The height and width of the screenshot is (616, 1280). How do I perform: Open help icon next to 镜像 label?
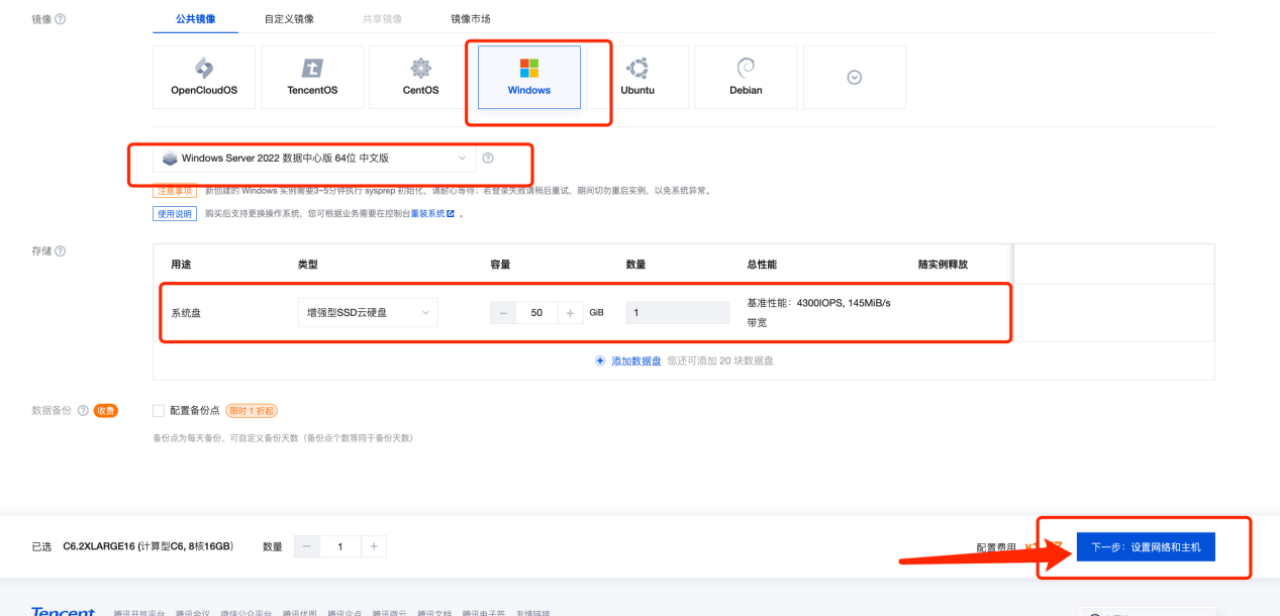pos(61,19)
